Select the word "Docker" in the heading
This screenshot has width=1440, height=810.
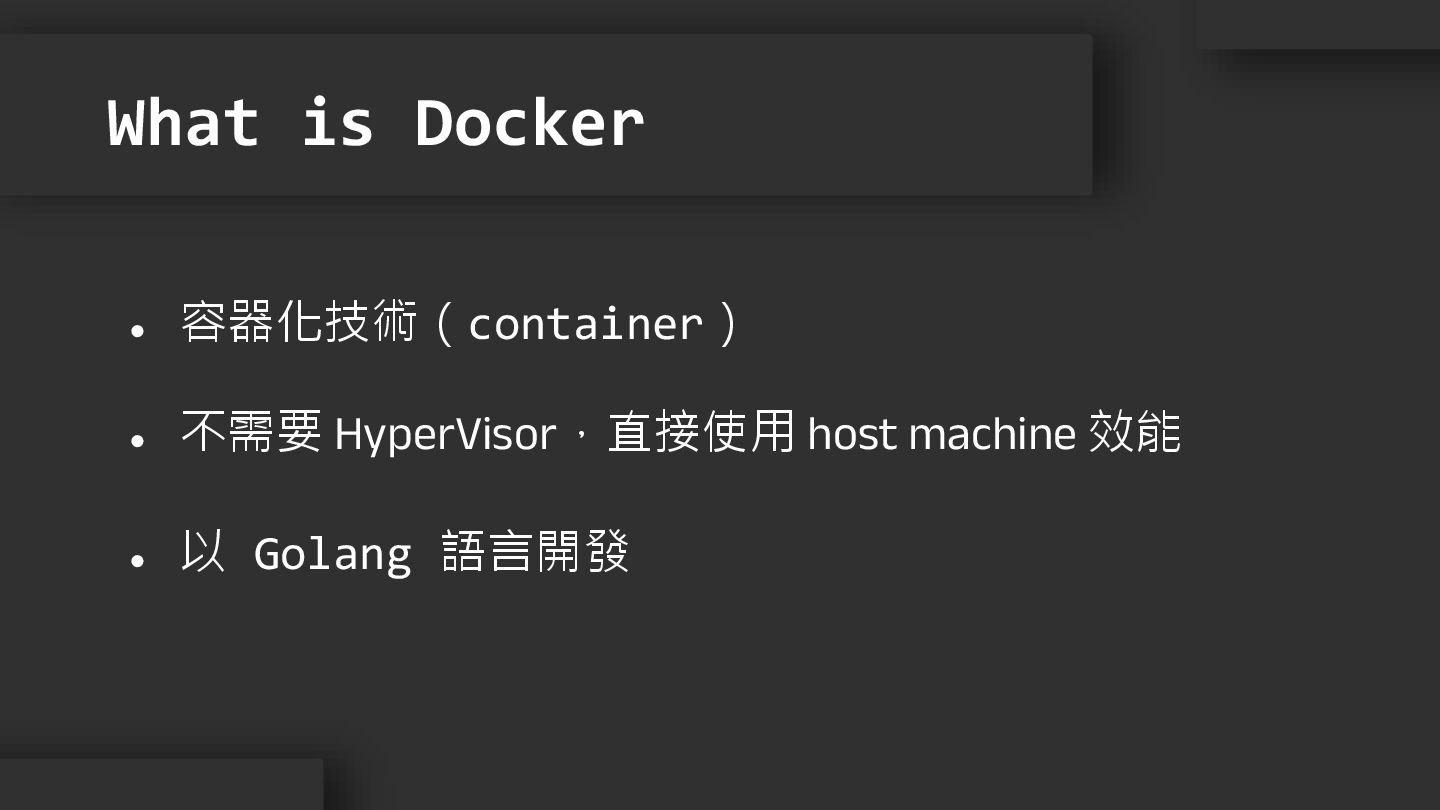point(529,123)
